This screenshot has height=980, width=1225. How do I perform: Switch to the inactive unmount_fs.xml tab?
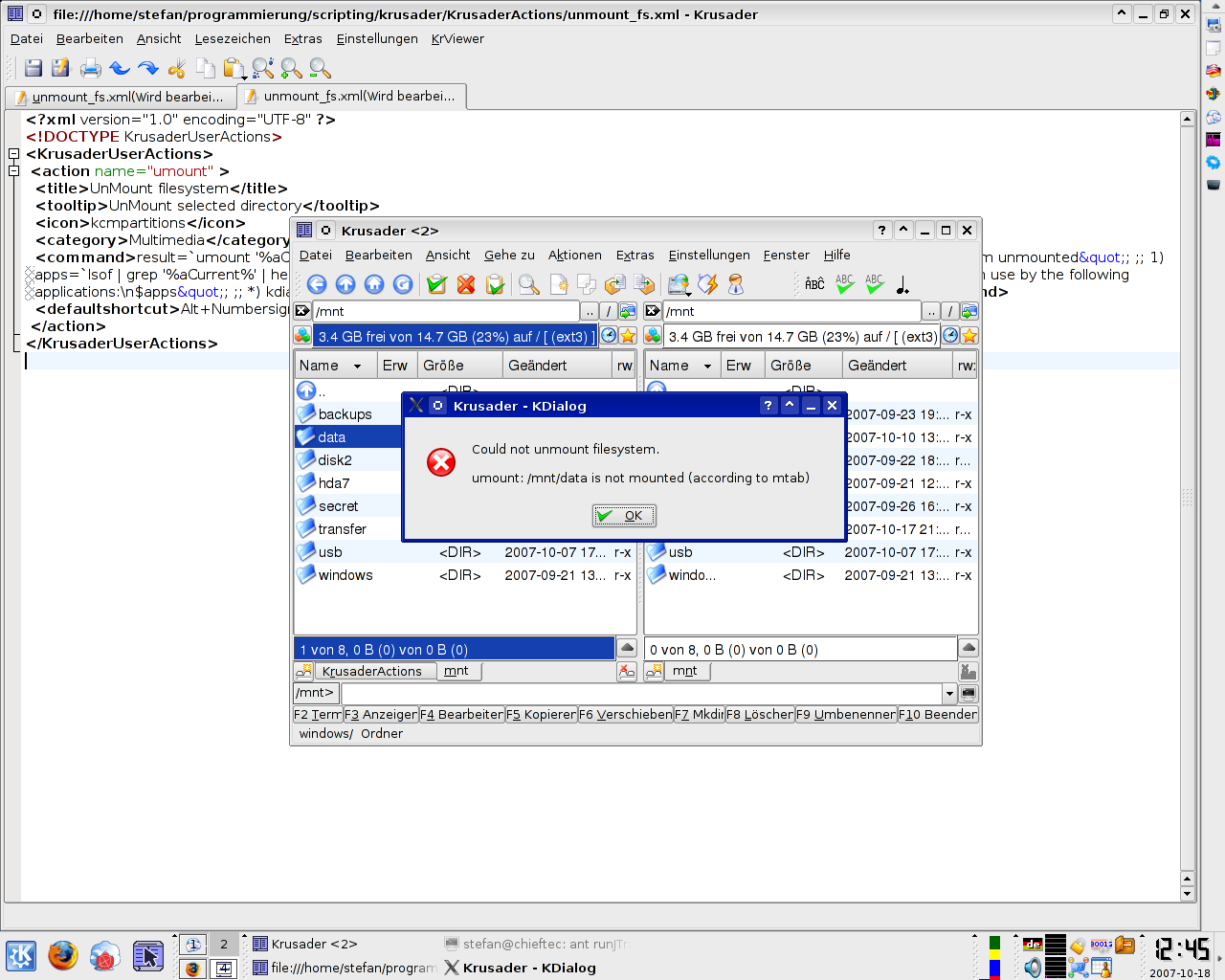120,97
